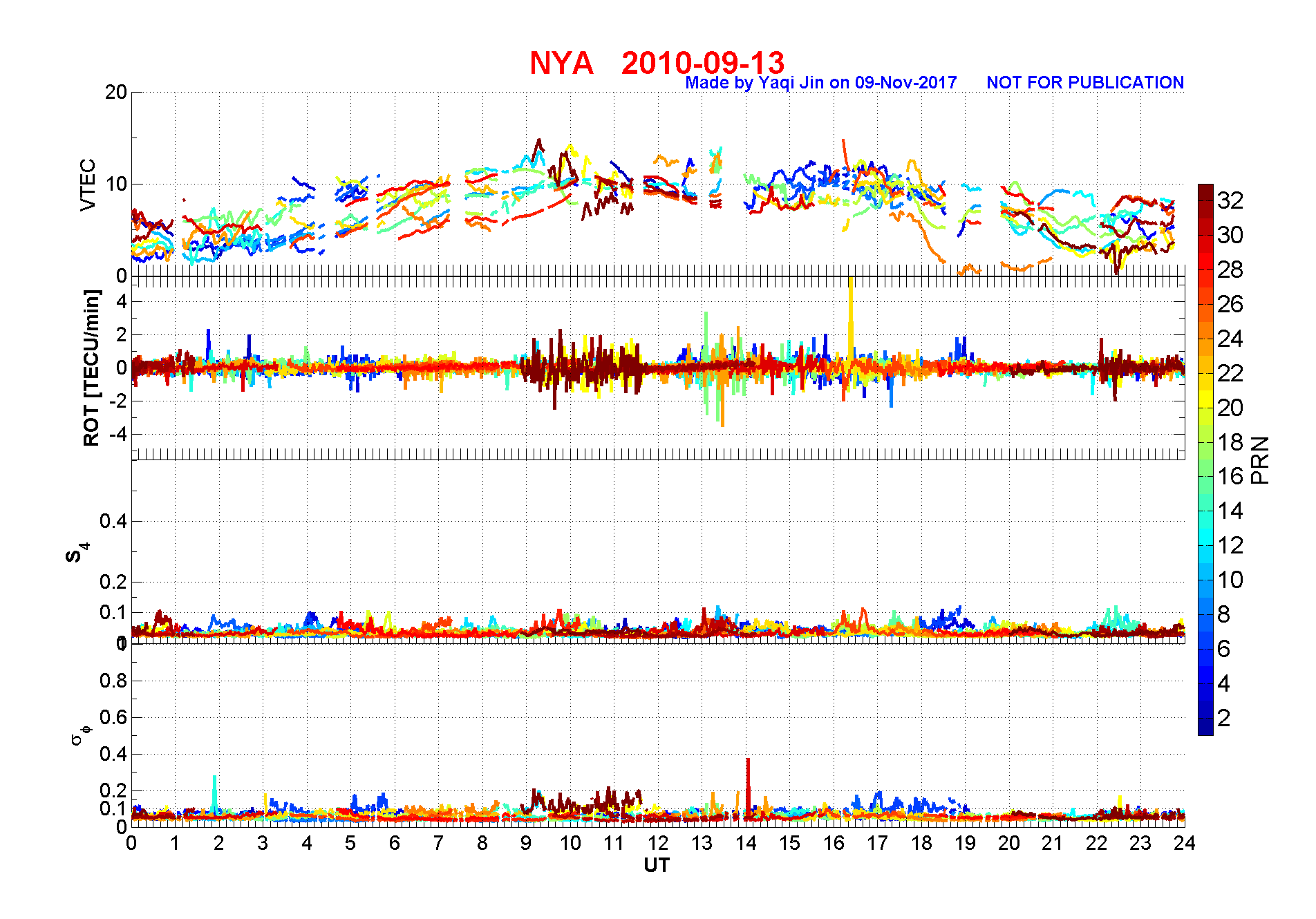Click the dark red top of the colorbar

point(1205,192)
